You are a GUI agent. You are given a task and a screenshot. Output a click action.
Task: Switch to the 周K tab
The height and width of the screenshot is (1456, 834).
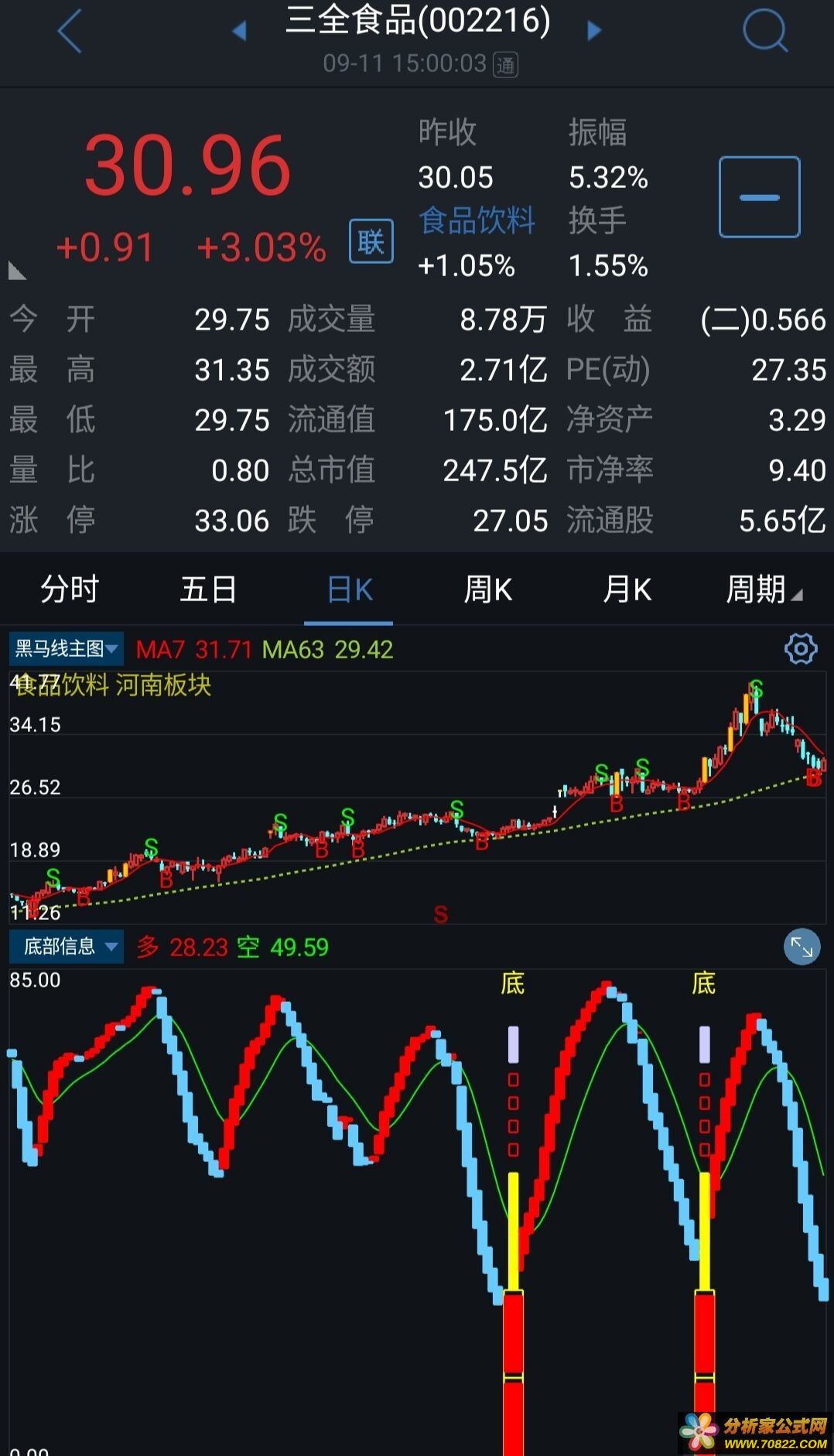click(487, 590)
